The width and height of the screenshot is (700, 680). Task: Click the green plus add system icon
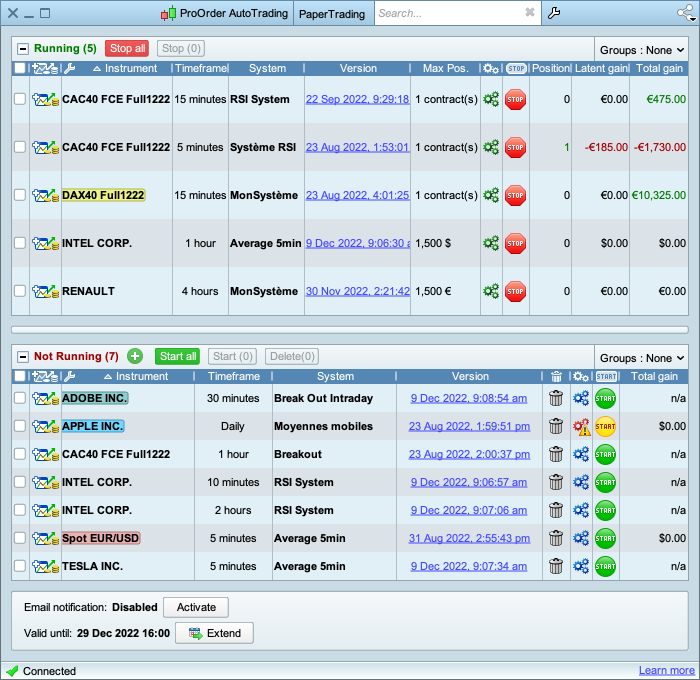coord(135,356)
